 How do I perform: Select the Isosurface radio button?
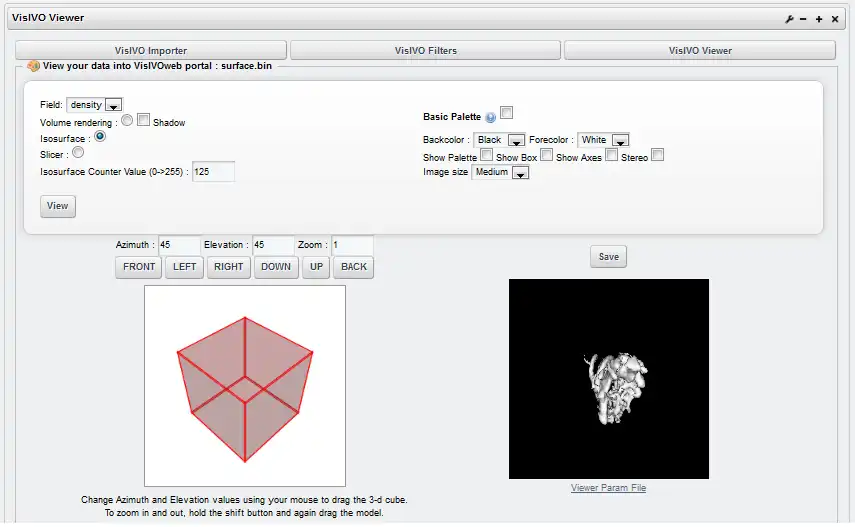point(100,136)
